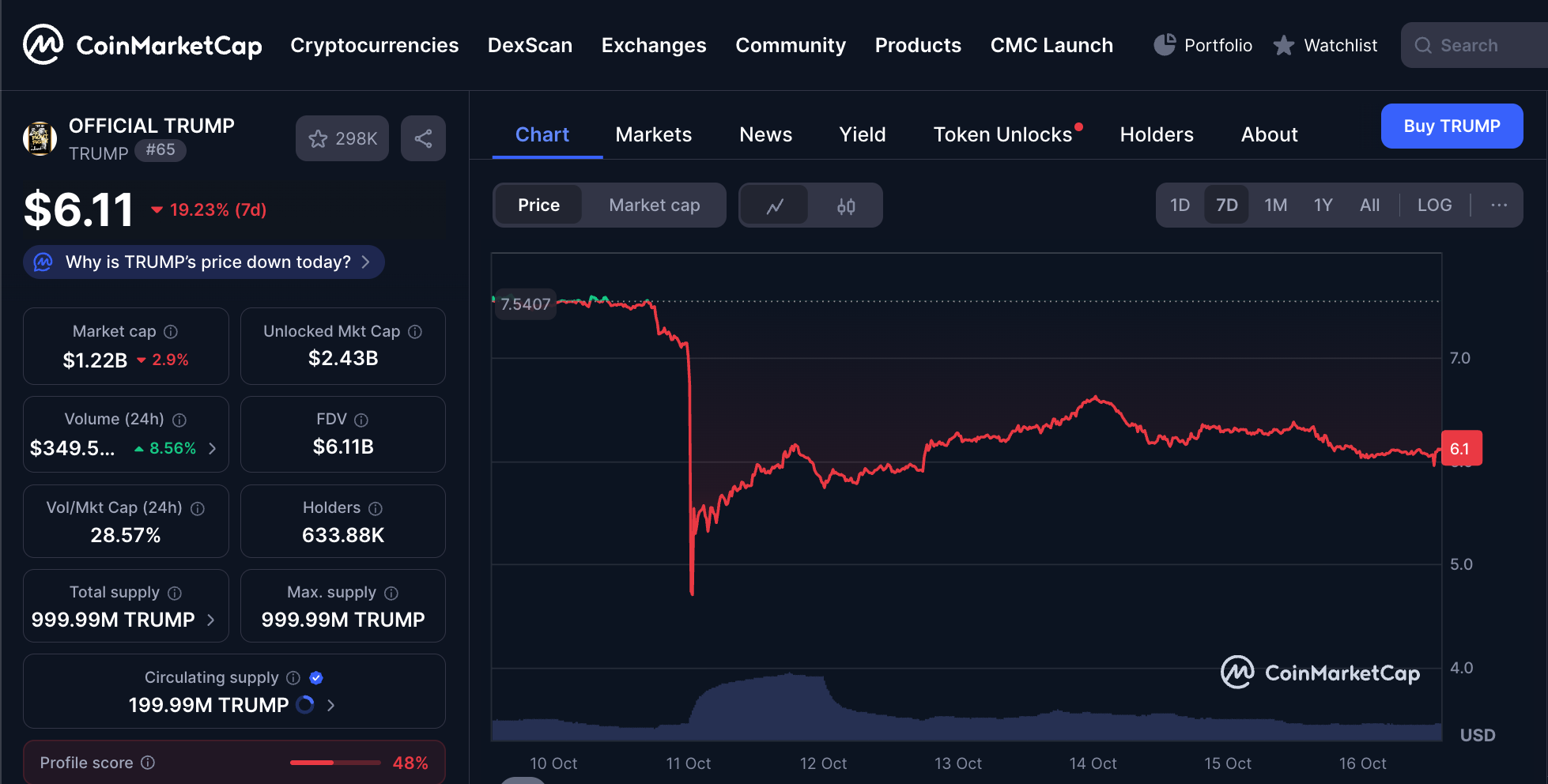
Task: Switch to line chart view icon
Action: (x=775, y=206)
